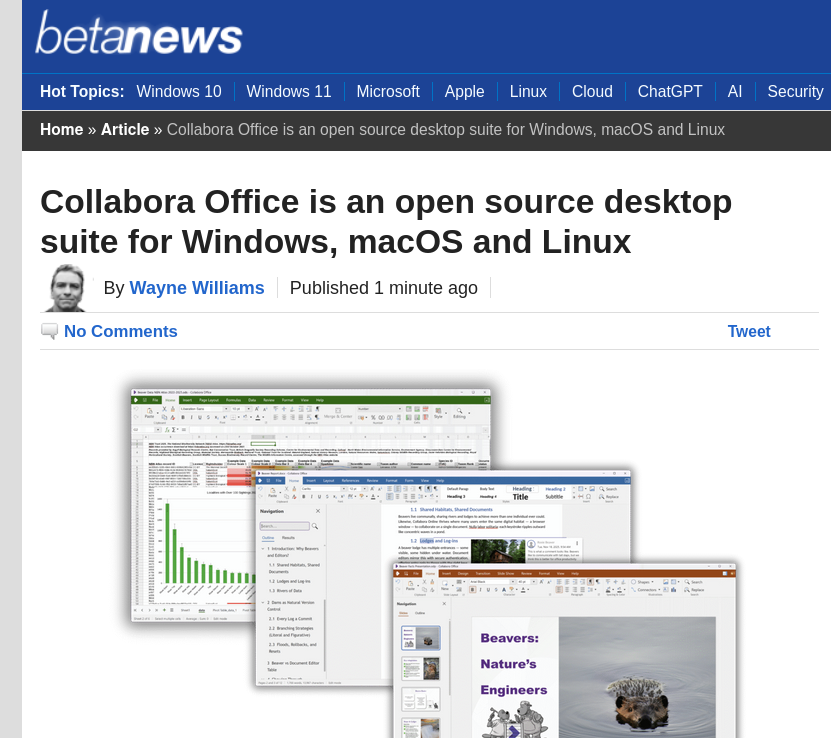
Task: Click the betanews logo
Action: 138,35
